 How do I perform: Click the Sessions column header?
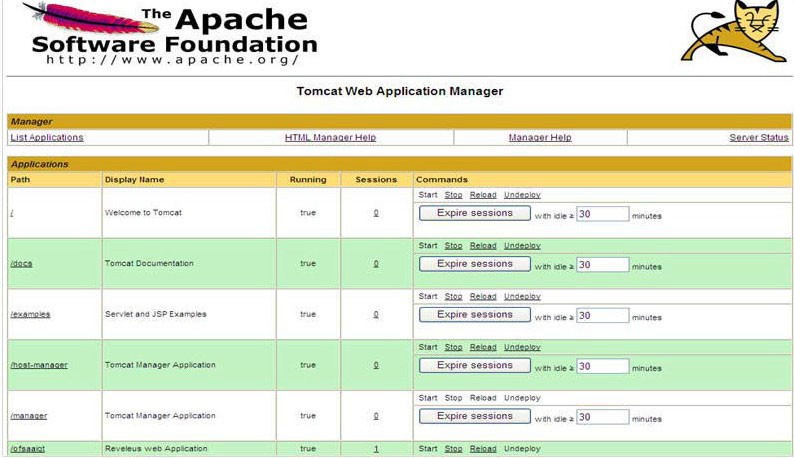coord(376,180)
